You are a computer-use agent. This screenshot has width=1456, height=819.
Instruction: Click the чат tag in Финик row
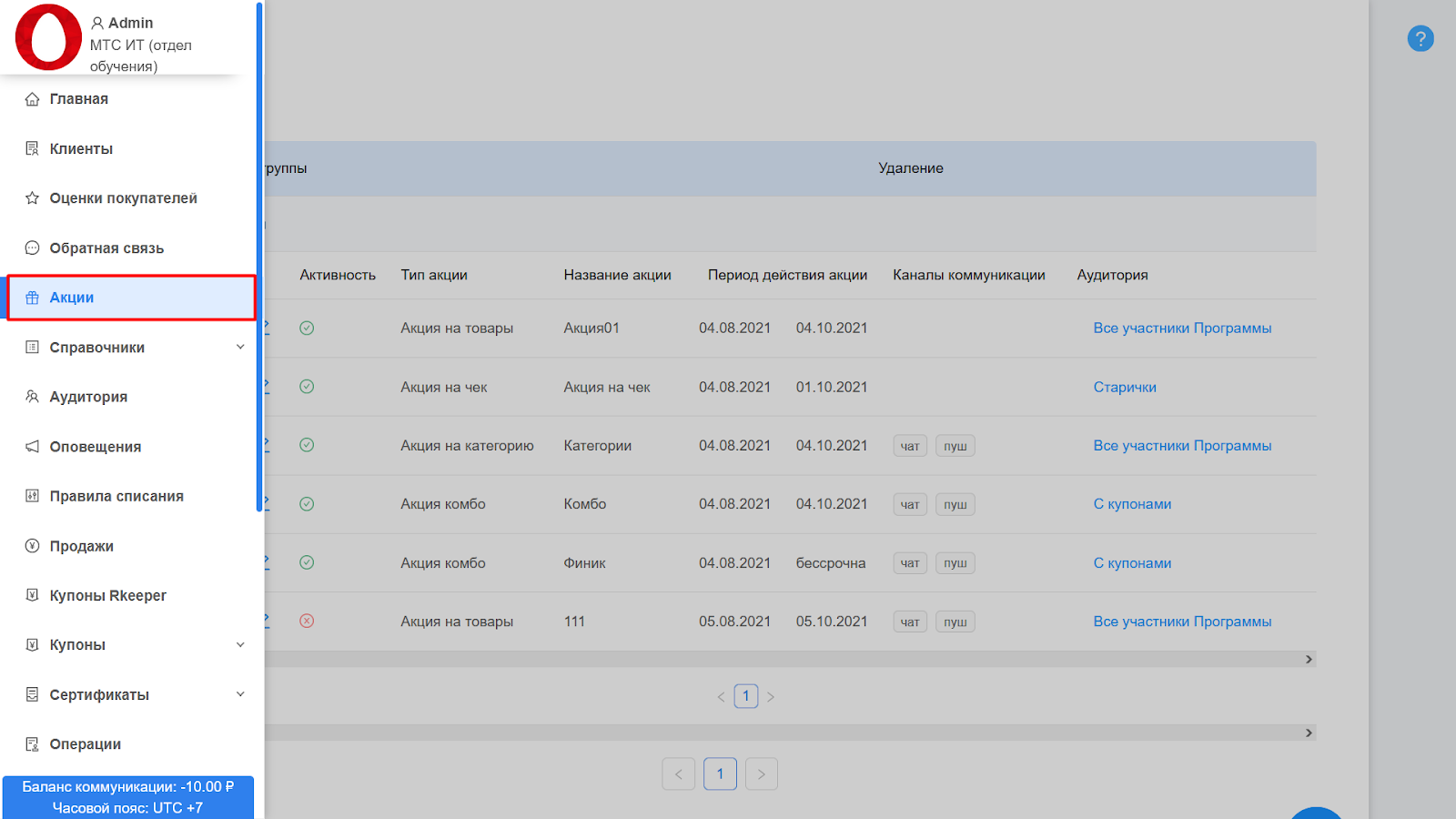[910, 563]
